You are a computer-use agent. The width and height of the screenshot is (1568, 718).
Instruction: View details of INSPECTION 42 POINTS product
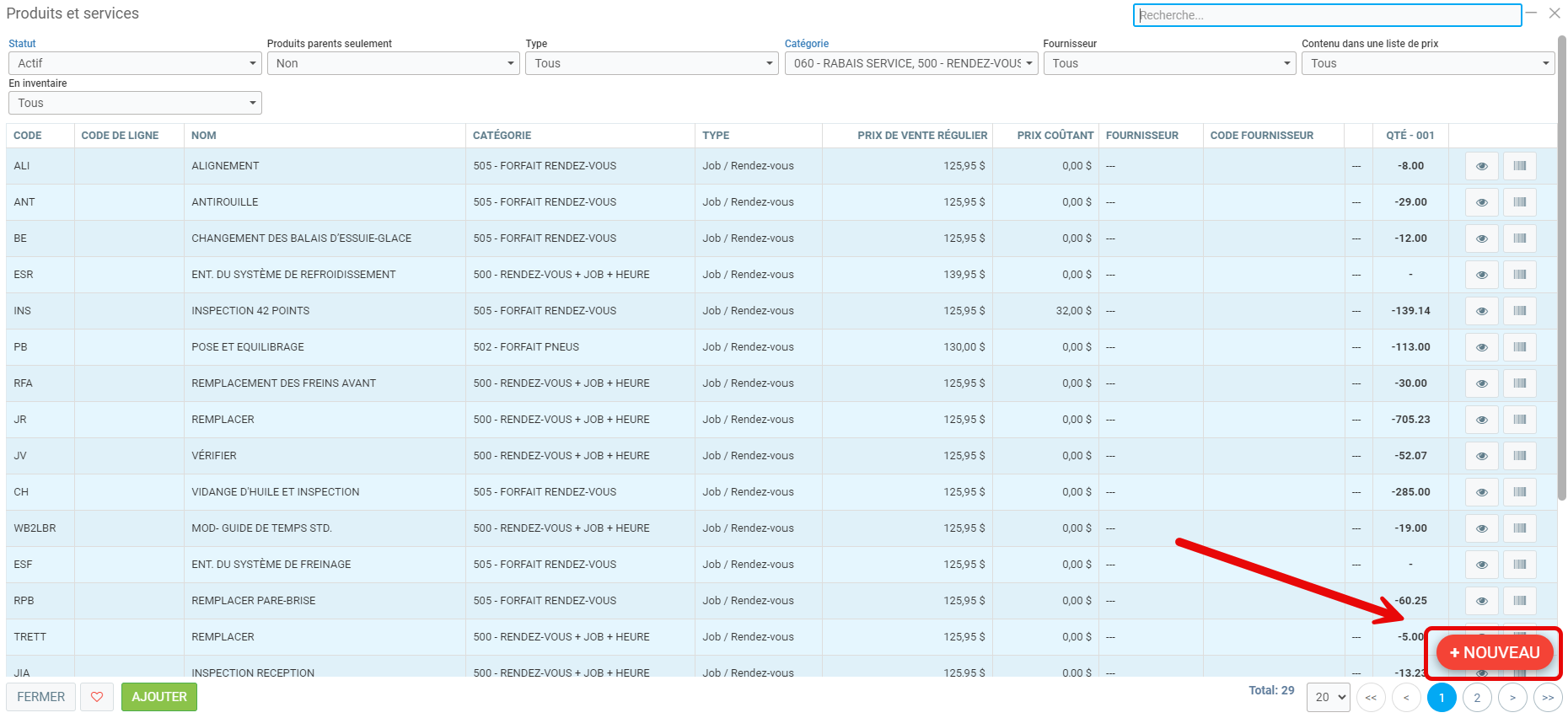tap(1481, 311)
